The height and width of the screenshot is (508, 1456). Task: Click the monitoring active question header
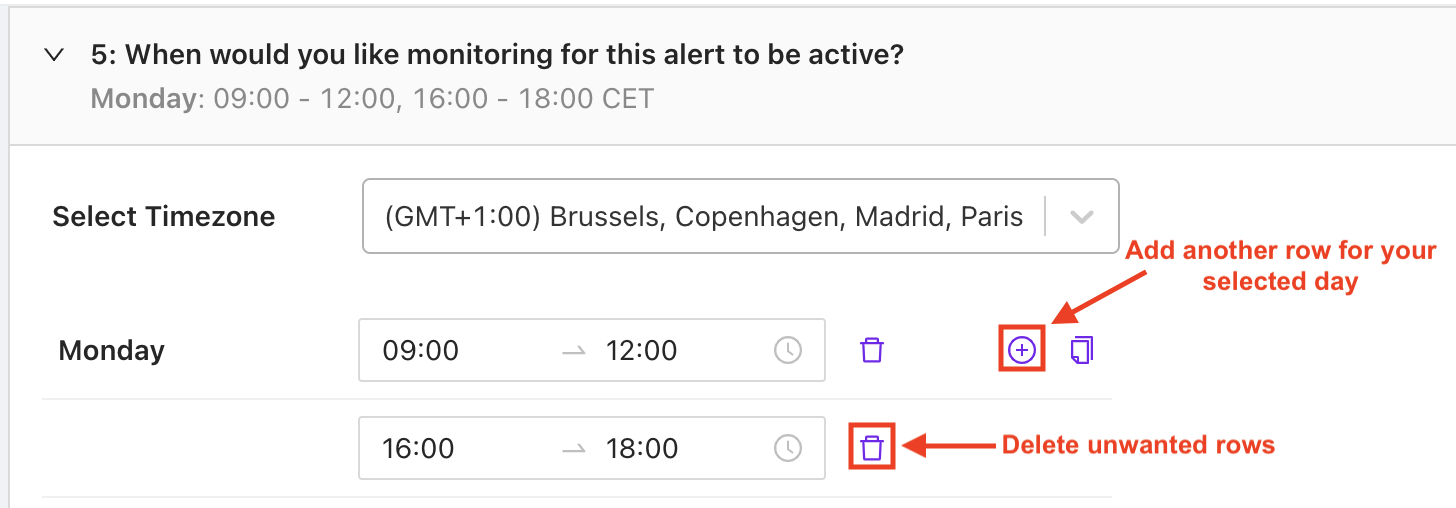[497, 55]
